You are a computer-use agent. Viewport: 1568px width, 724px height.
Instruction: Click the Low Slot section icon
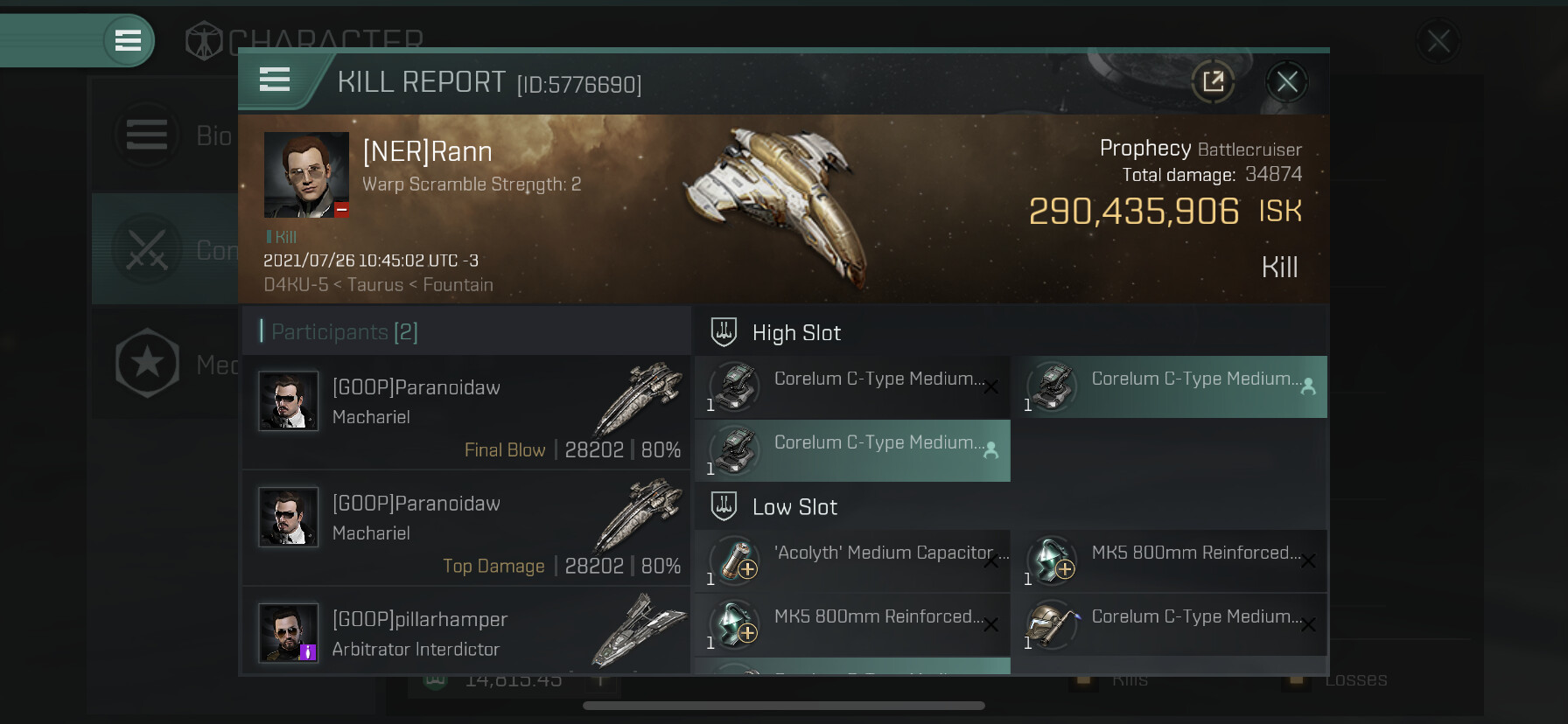pyautogui.click(x=724, y=506)
